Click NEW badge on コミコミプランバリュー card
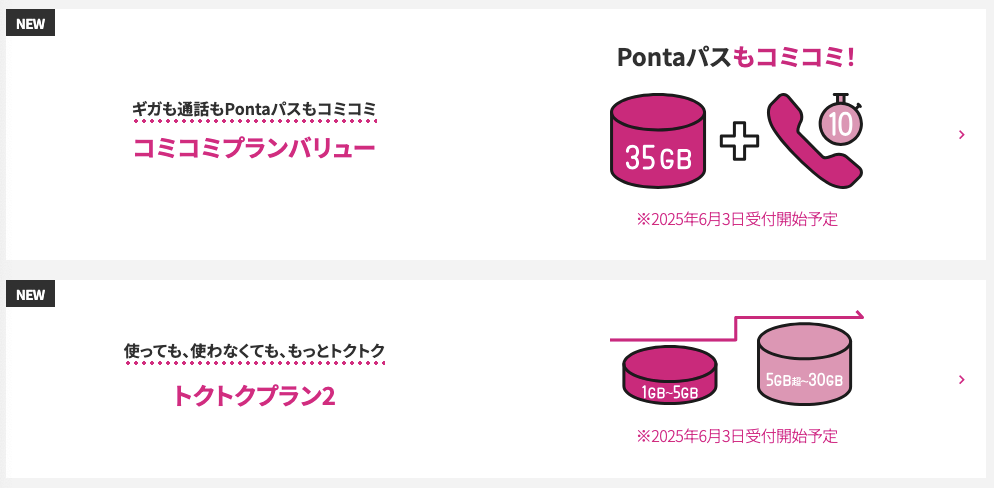This screenshot has width=994, height=488. (30, 23)
